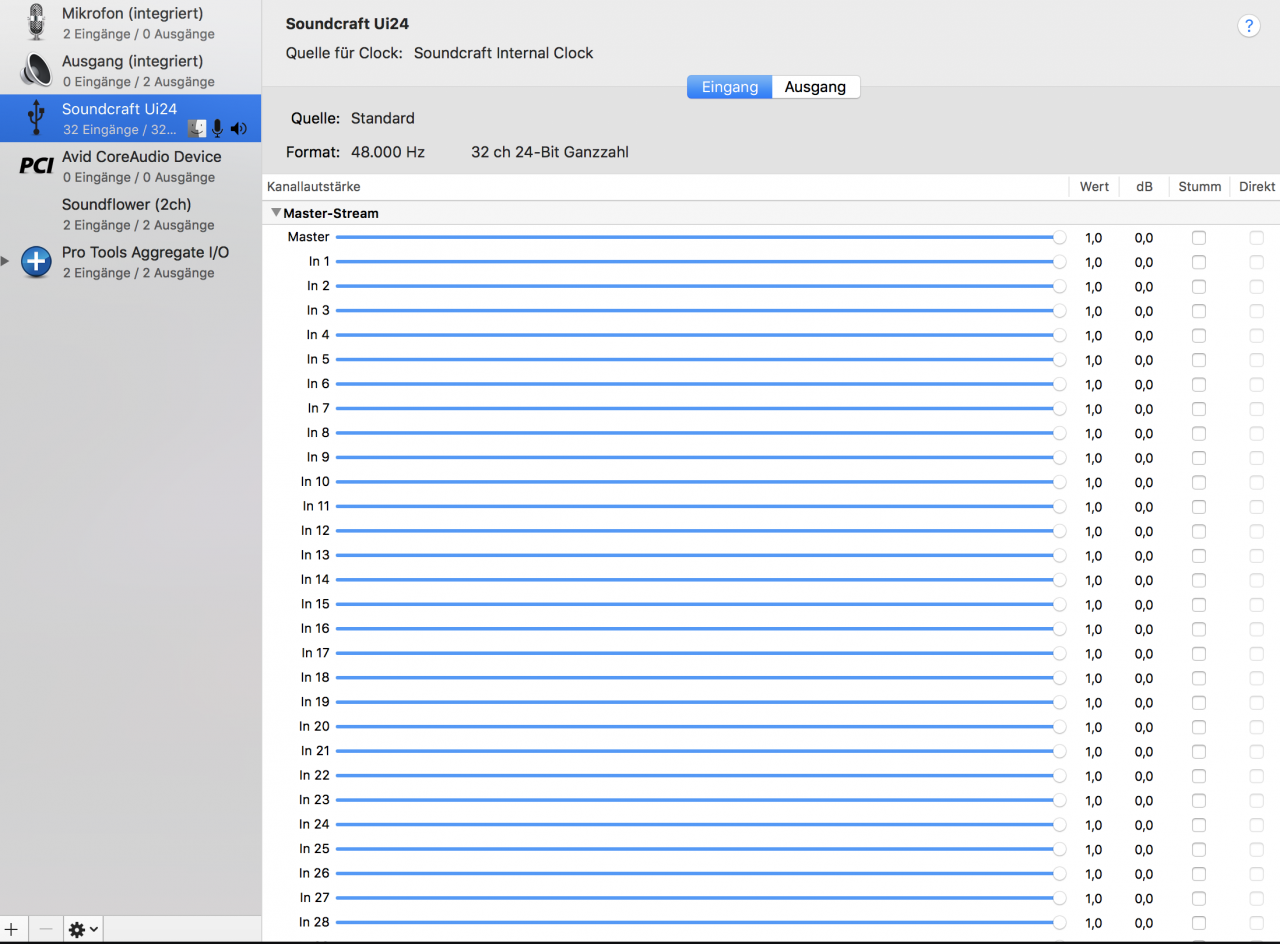Expand the Pro Tools Aggregate I/O device

[x=6, y=261]
